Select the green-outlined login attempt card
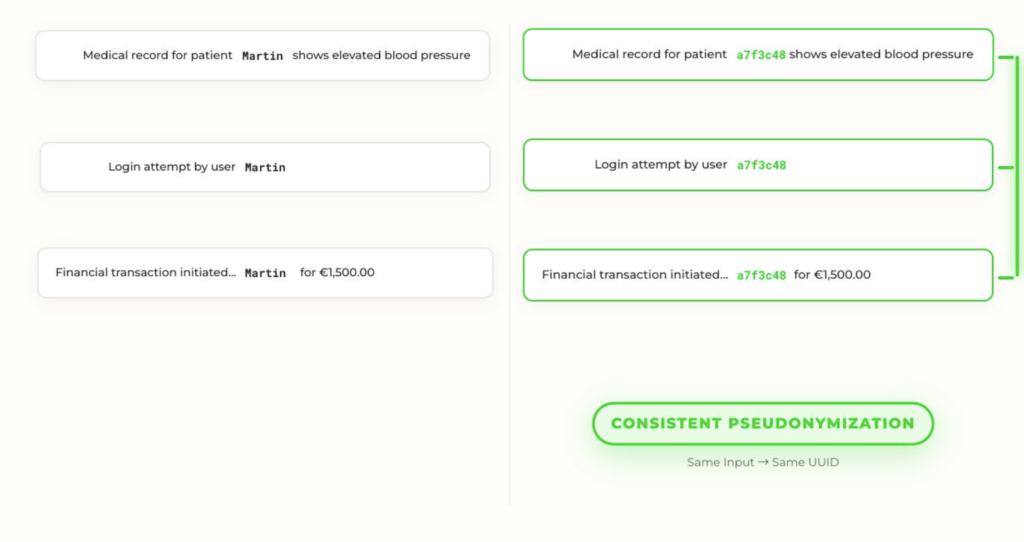1024x542 pixels. point(757,165)
